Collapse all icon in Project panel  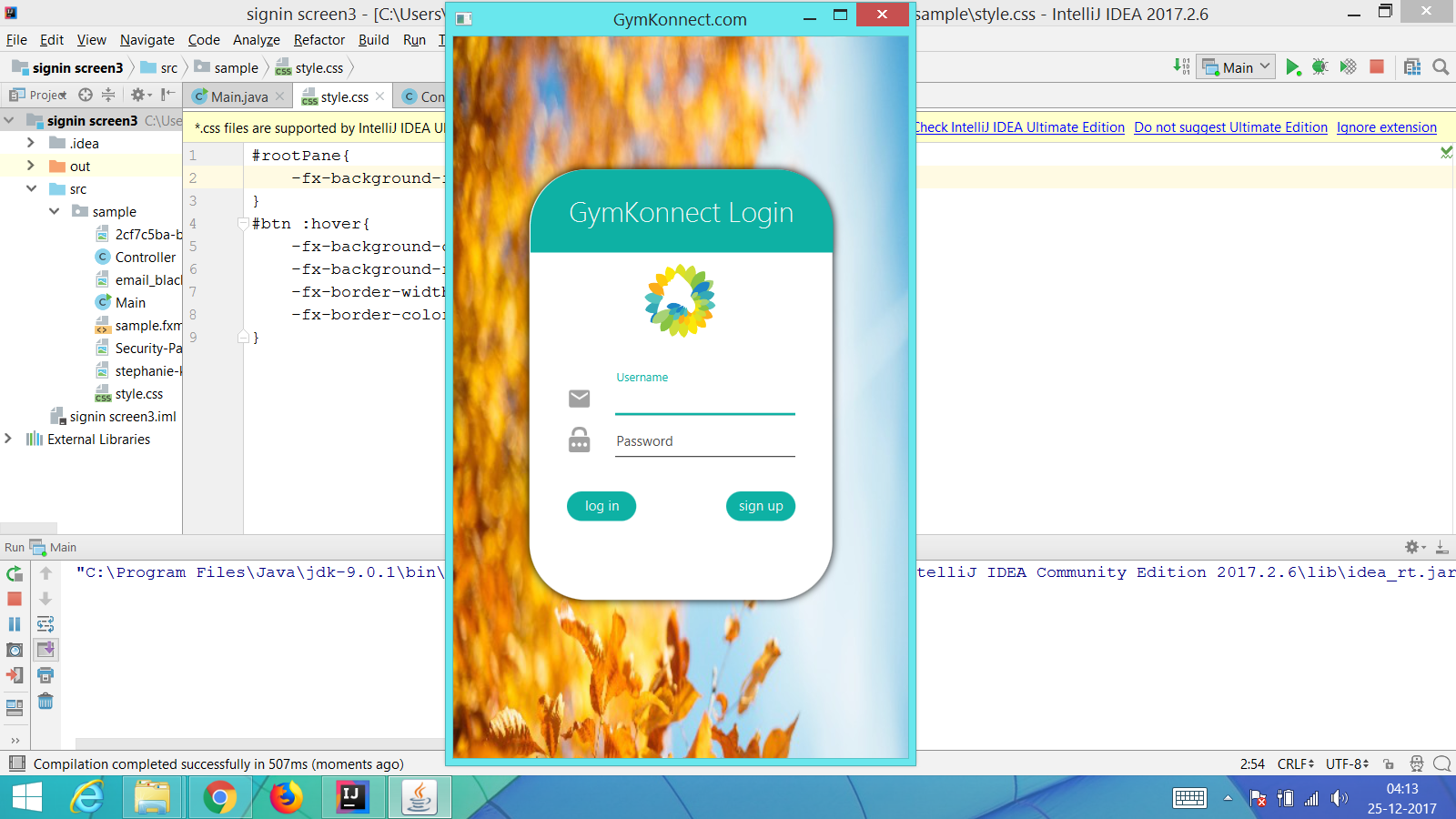point(108,95)
